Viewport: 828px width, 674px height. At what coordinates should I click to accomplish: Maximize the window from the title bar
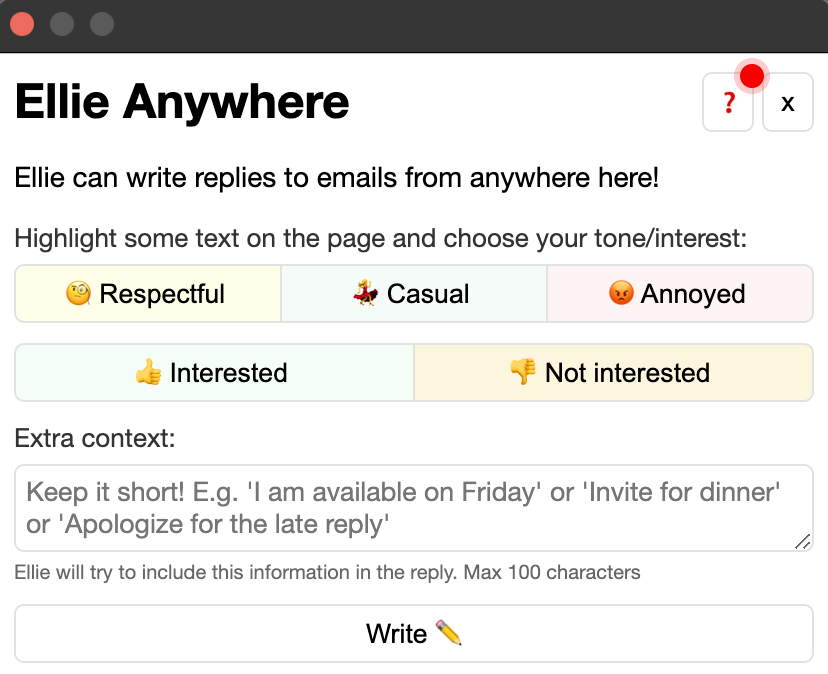tap(101, 24)
